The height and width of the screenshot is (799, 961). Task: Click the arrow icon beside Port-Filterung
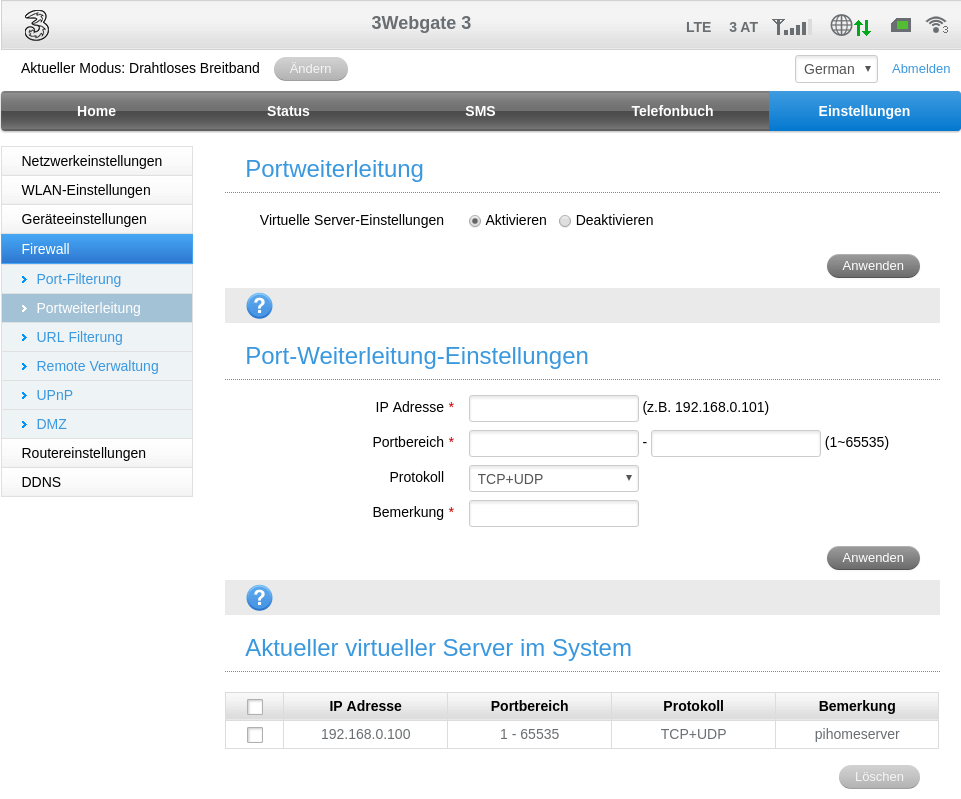(24, 280)
